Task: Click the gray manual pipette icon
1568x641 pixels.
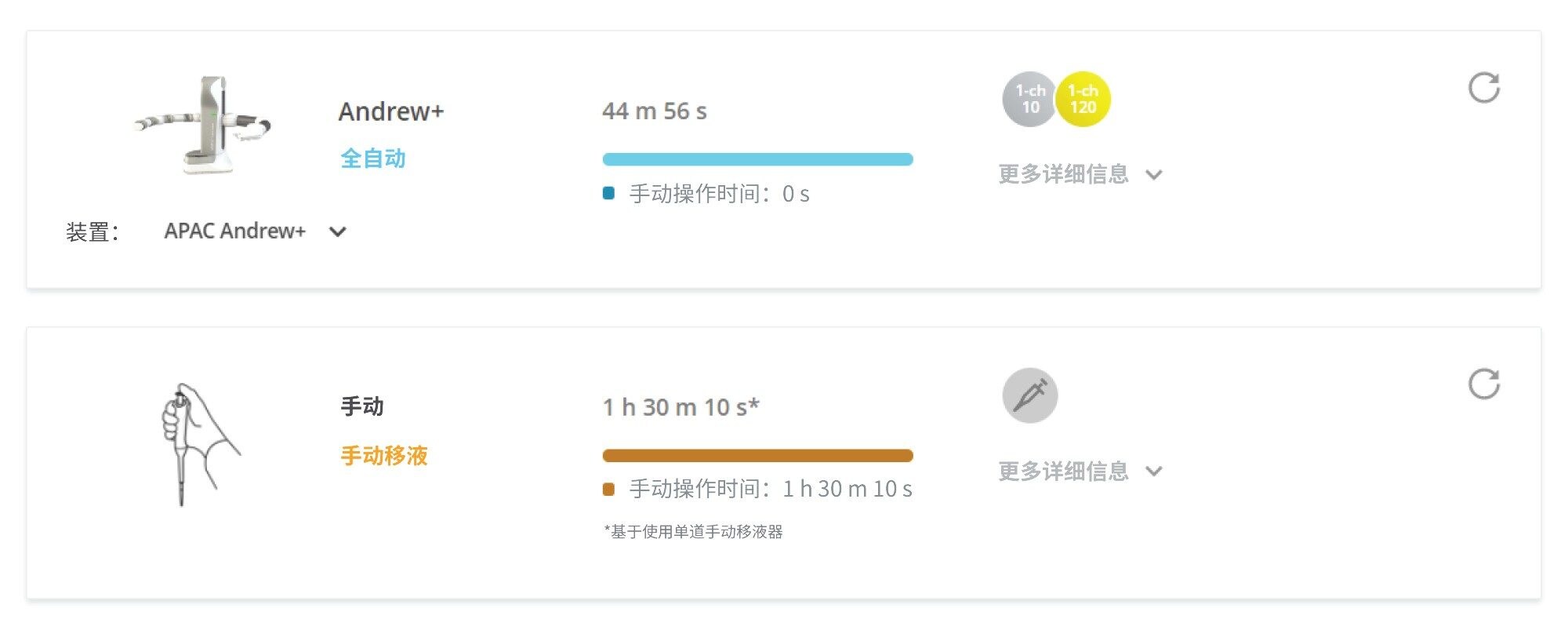Action: (1030, 395)
